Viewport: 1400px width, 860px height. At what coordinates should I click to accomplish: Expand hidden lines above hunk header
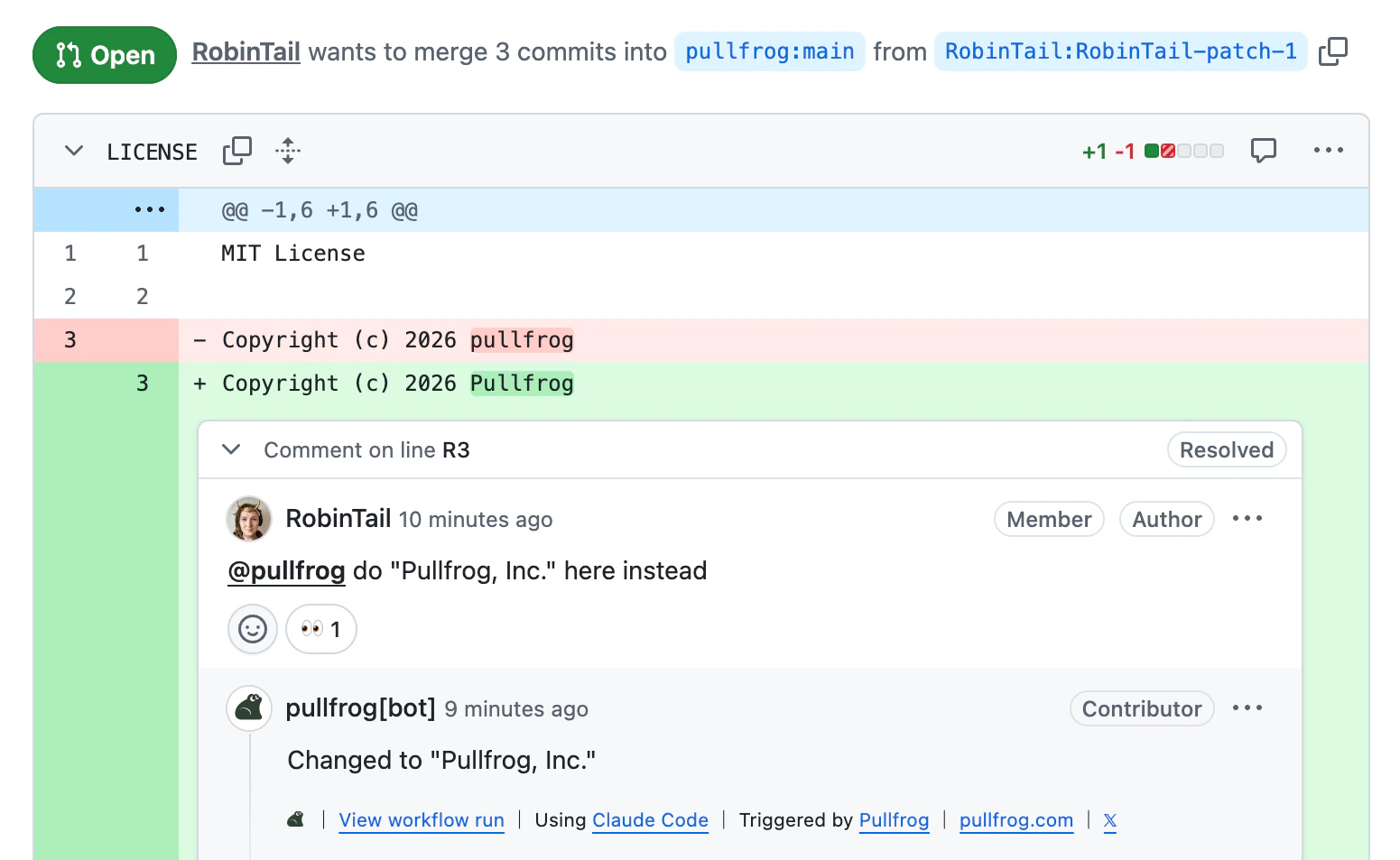click(x=150, y=210)
